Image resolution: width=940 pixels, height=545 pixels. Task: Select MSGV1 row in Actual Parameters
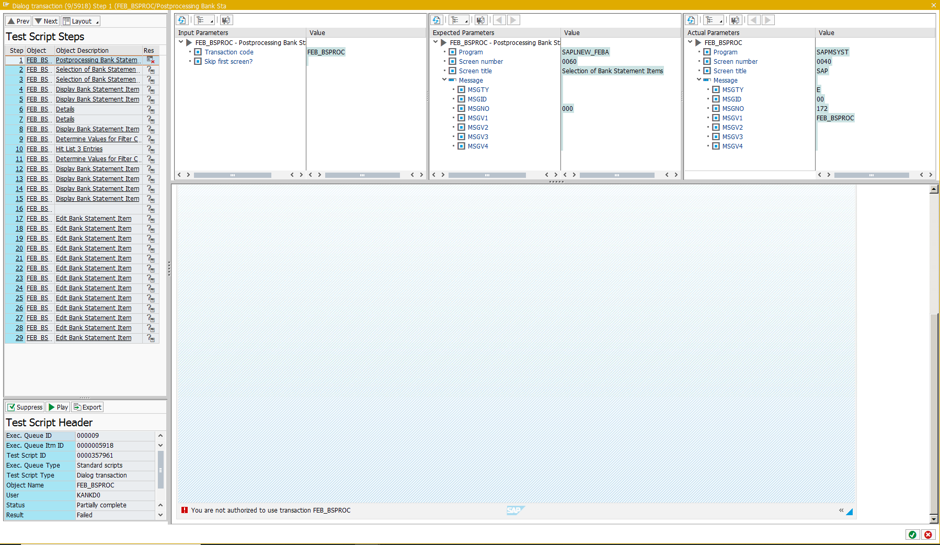[732, 118]
